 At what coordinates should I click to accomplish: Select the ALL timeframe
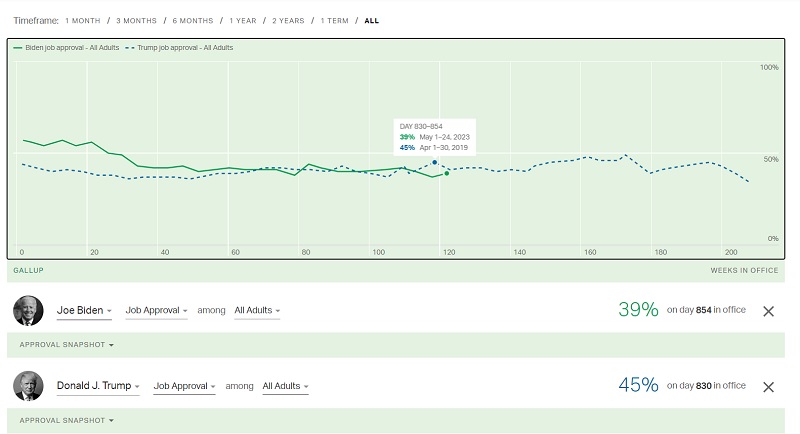[371, 21]
